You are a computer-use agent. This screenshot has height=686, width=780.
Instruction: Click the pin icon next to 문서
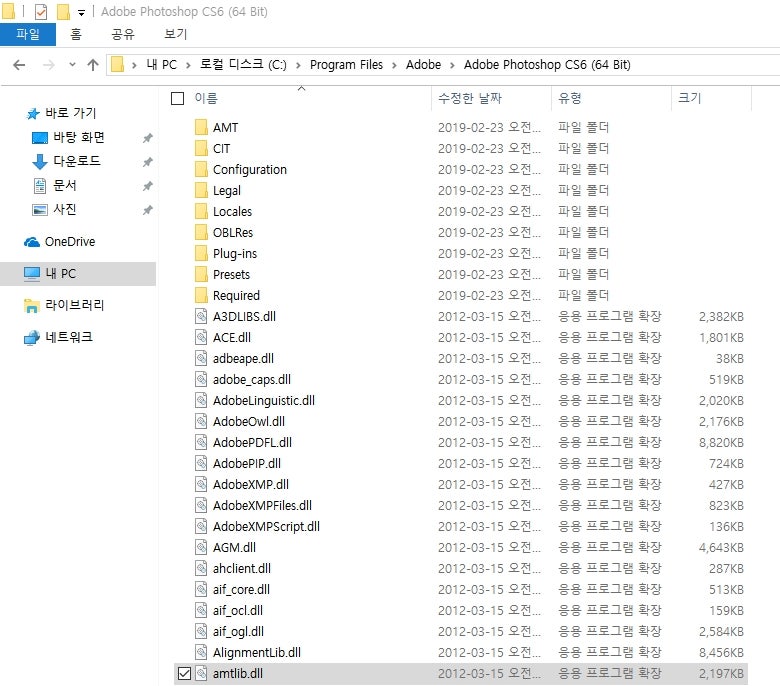[x=148, y=186]
